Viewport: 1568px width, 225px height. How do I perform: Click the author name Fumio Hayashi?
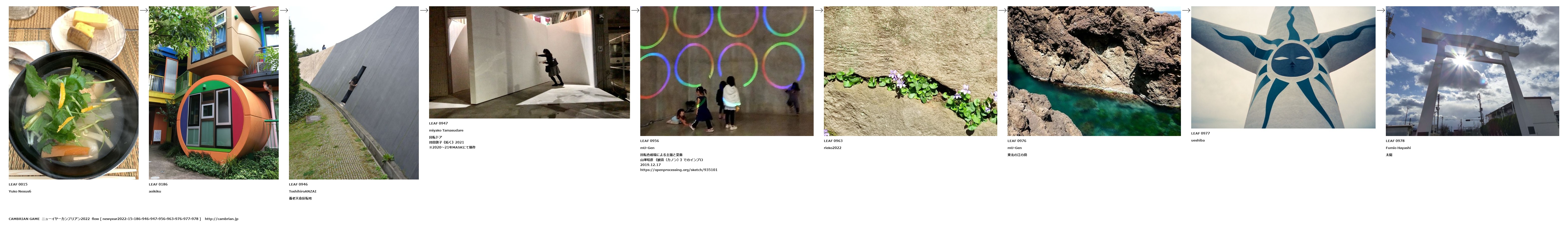coord(1398,148)
